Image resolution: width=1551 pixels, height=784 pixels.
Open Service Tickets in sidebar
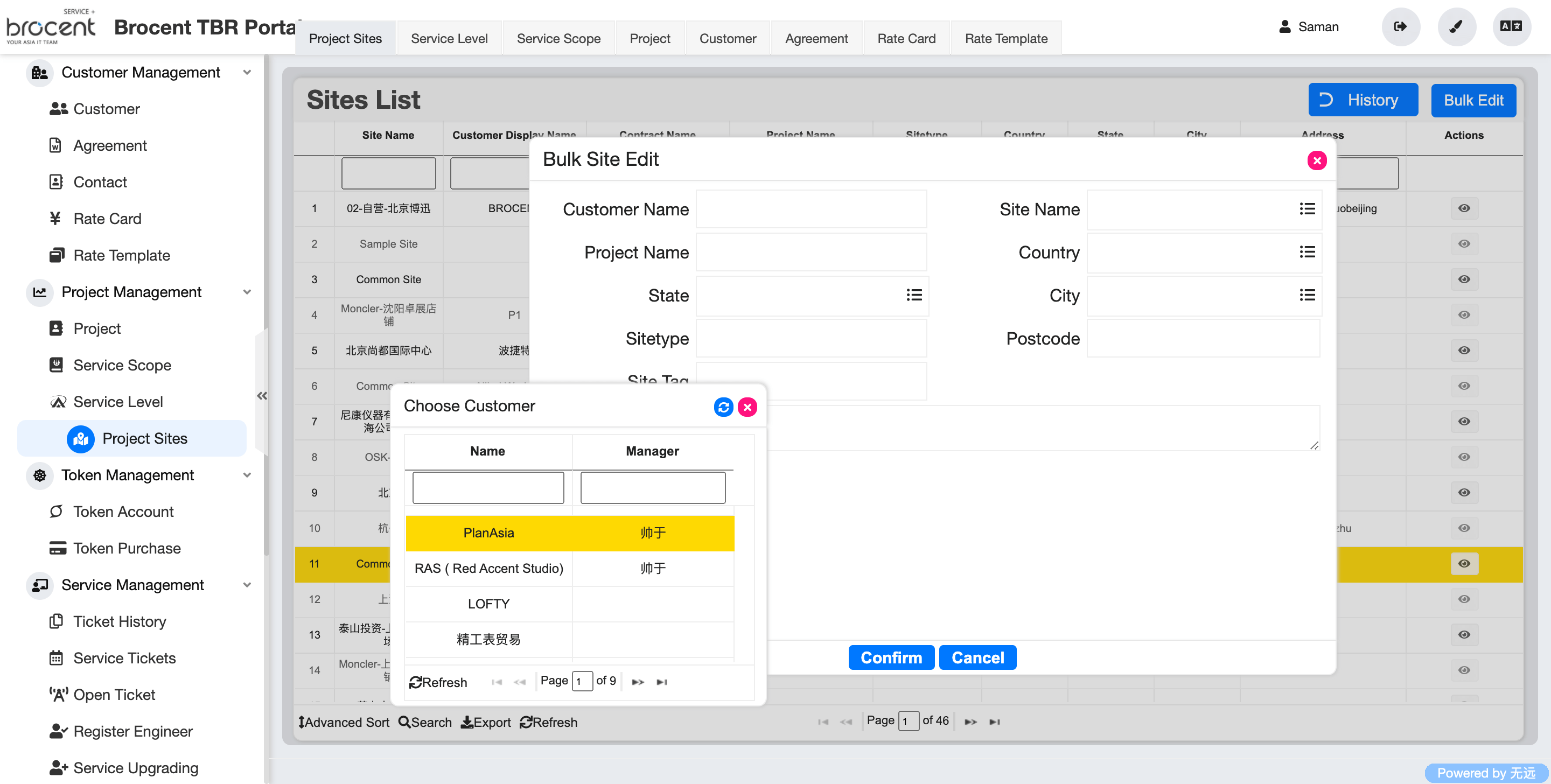(124, 658)
